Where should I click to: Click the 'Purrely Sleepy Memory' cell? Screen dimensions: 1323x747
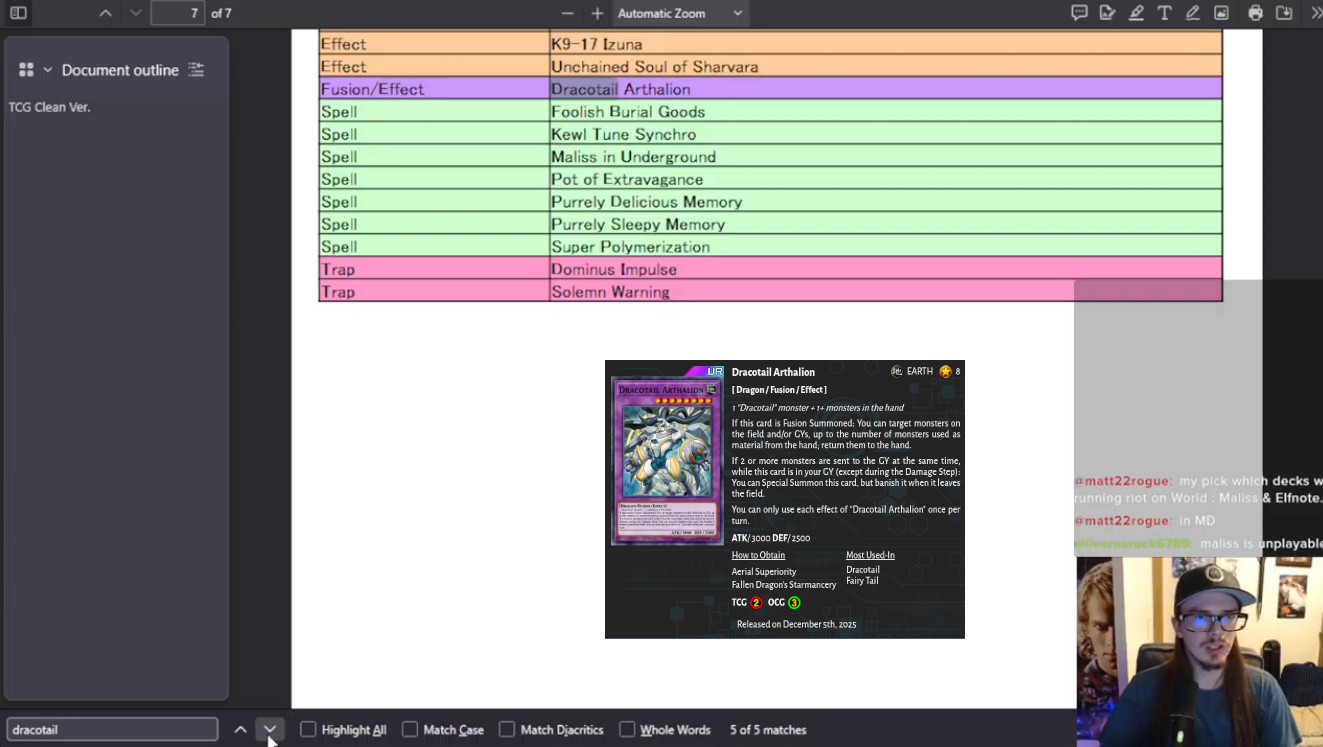pos(886,224)
